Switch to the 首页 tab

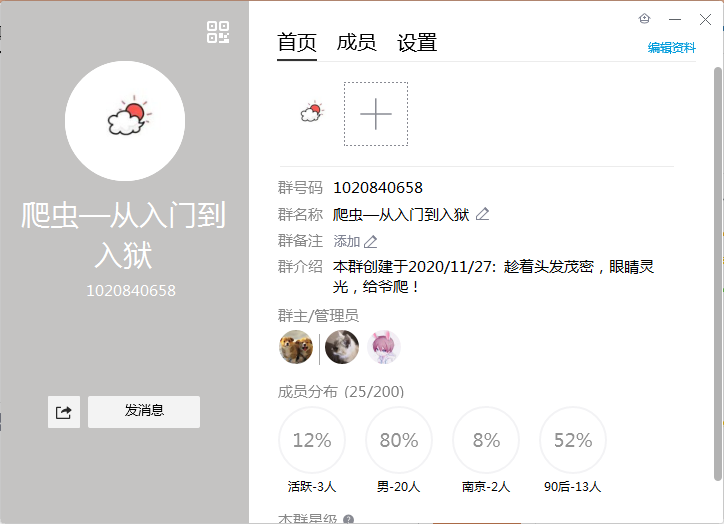point(297,42)
